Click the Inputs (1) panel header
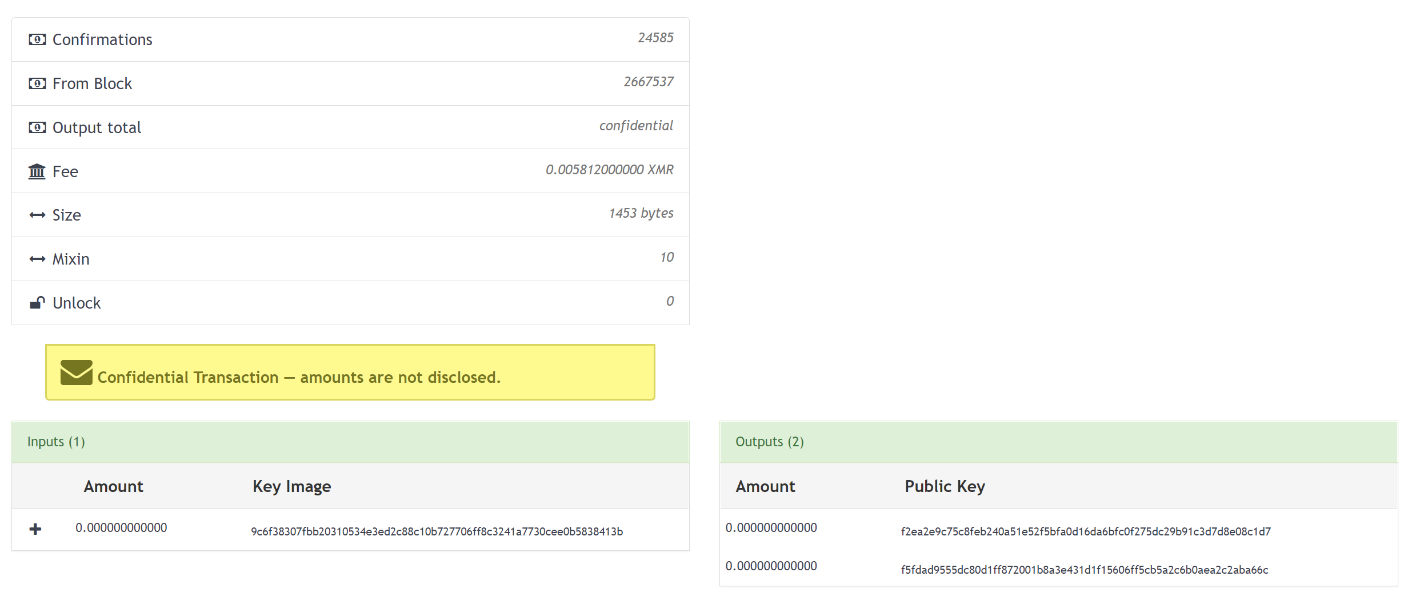1408x594 pixels. tap(350, 442)
